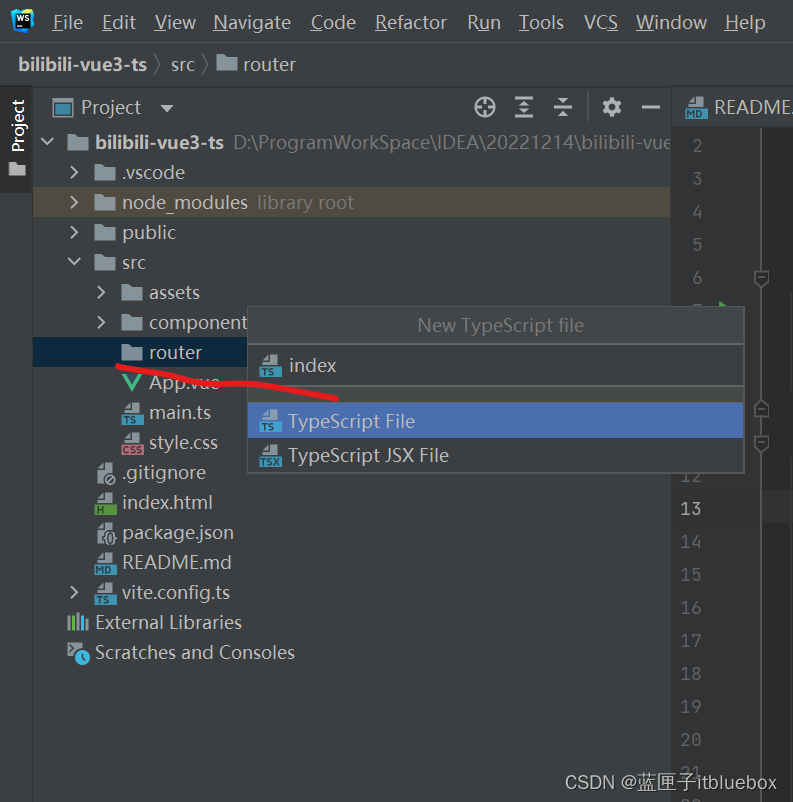Click Scratches and Consoles icon
Viewport: 793px width, 802px height.
[78, 653]
